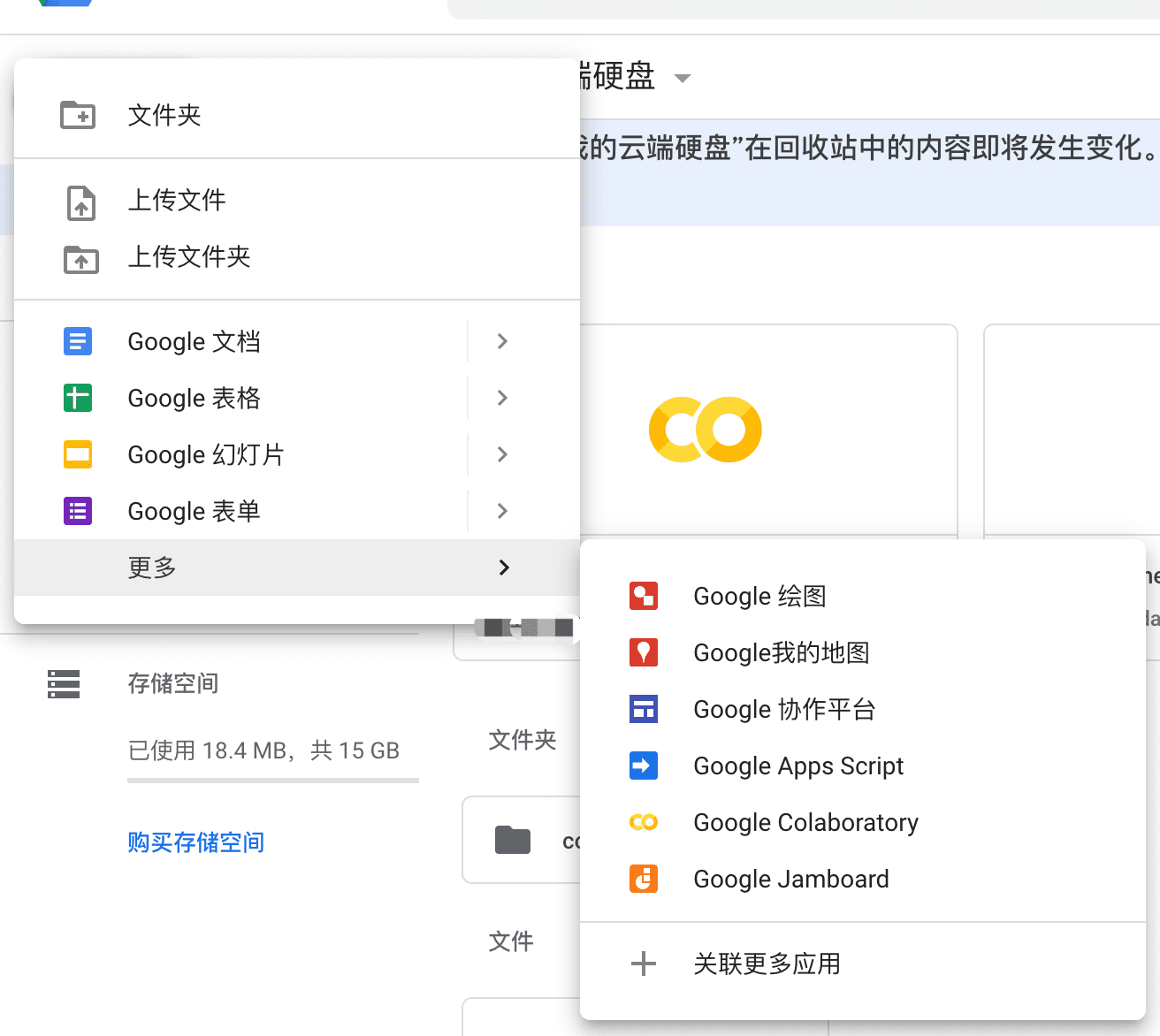The image size is (1160, 1036).
Task: Click the 文件夹 section heading
Action: click(x=523, y=740)
